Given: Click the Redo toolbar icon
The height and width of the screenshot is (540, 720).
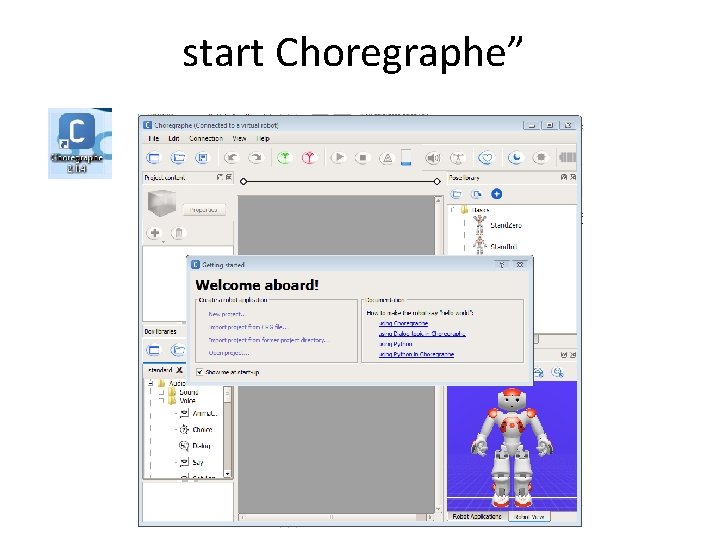Looking at the screenshot, I should 256,158.
